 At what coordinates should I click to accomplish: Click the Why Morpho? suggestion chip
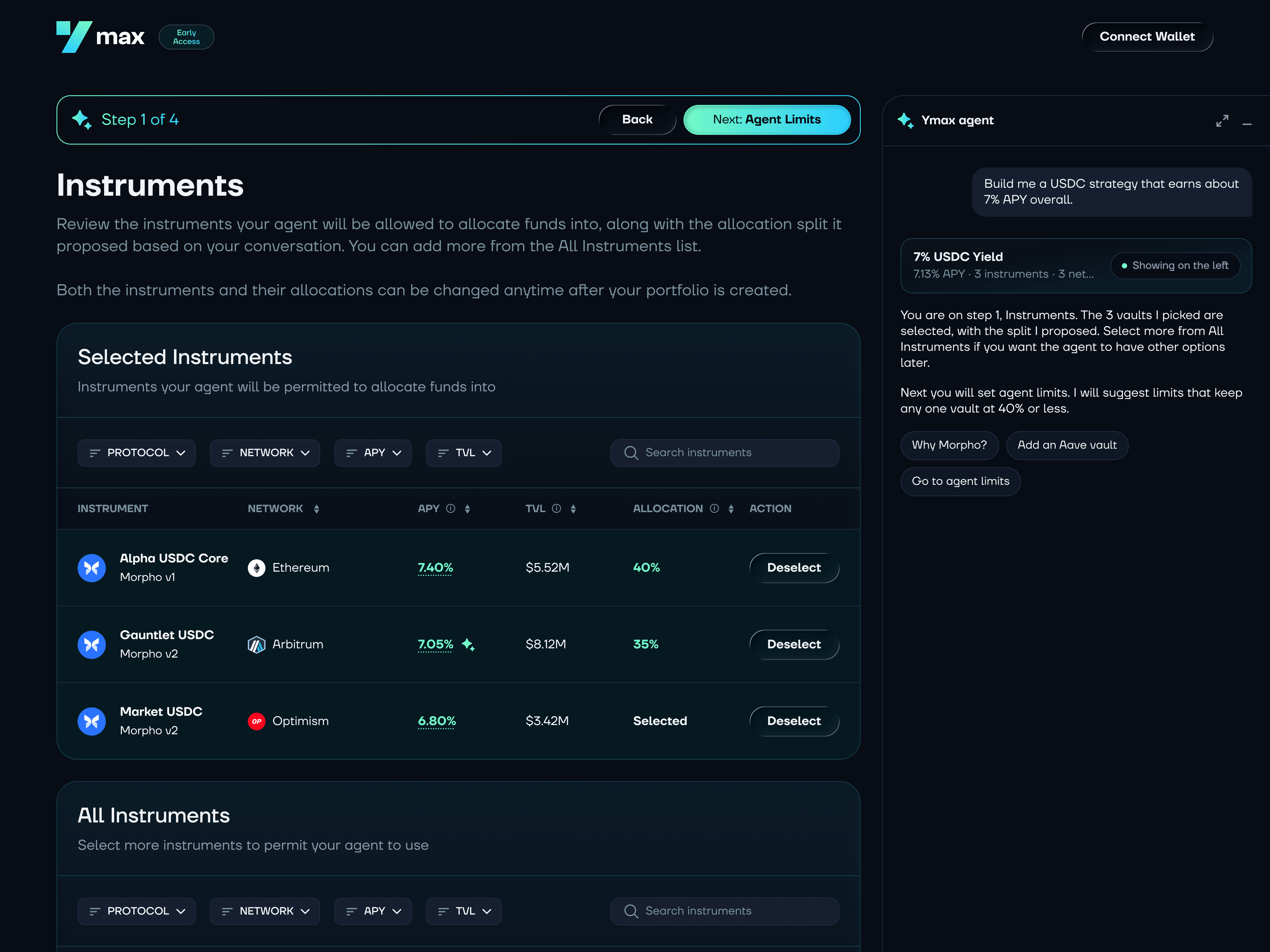(x=949, y=445)
